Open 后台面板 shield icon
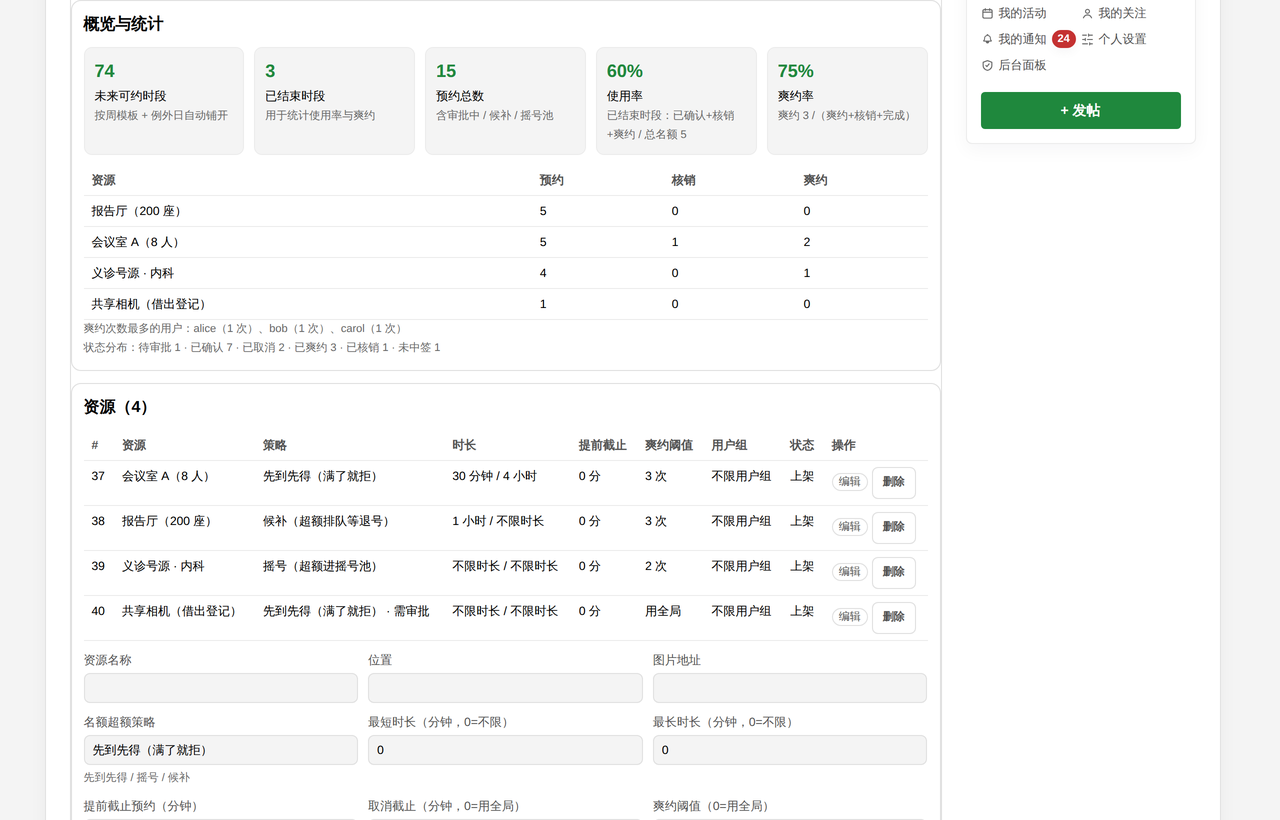Image resolution: width=1280 pixels, height=820 pixels. pos(987,65)
